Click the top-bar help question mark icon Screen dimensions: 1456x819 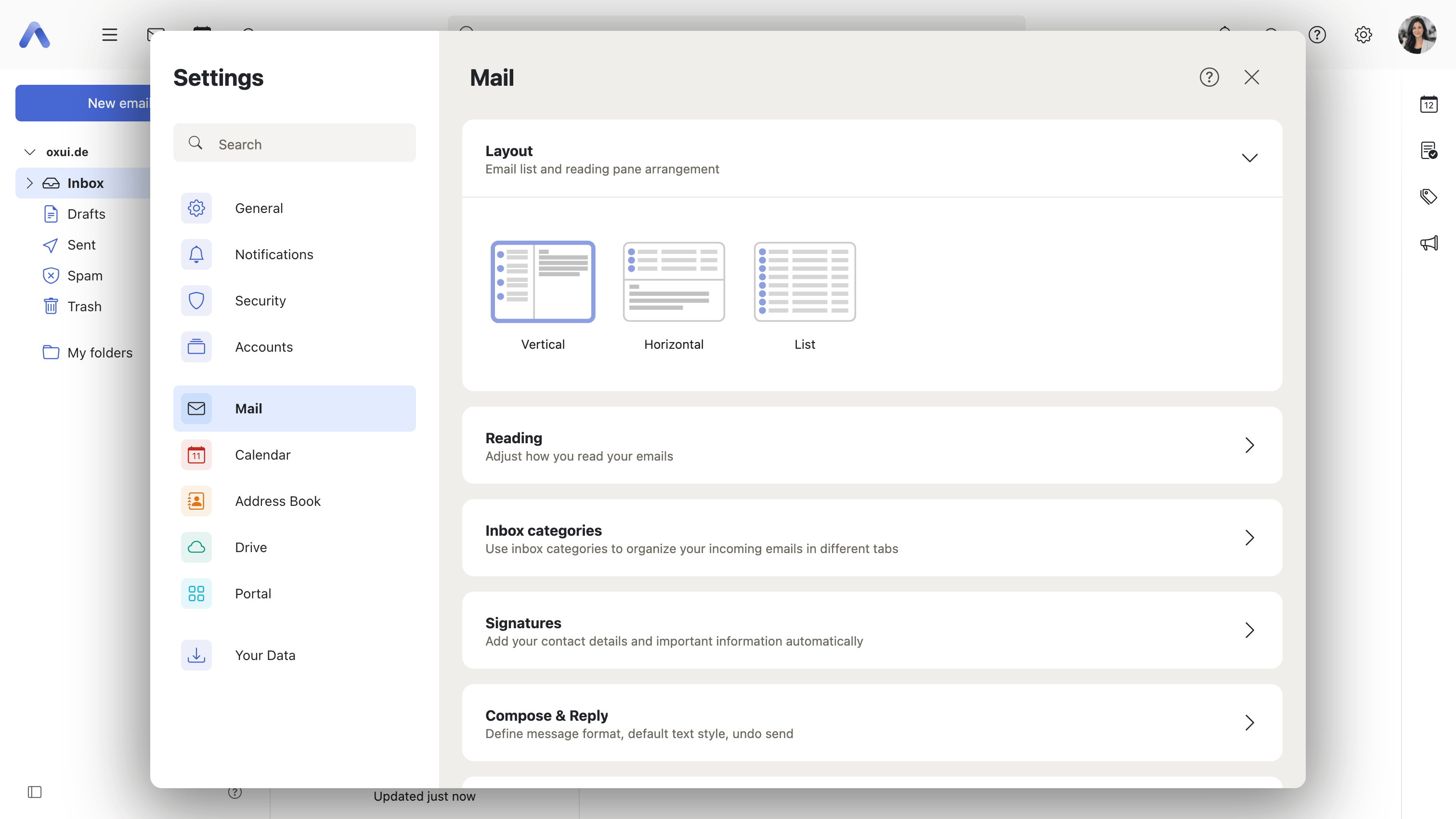(1317, 35)
